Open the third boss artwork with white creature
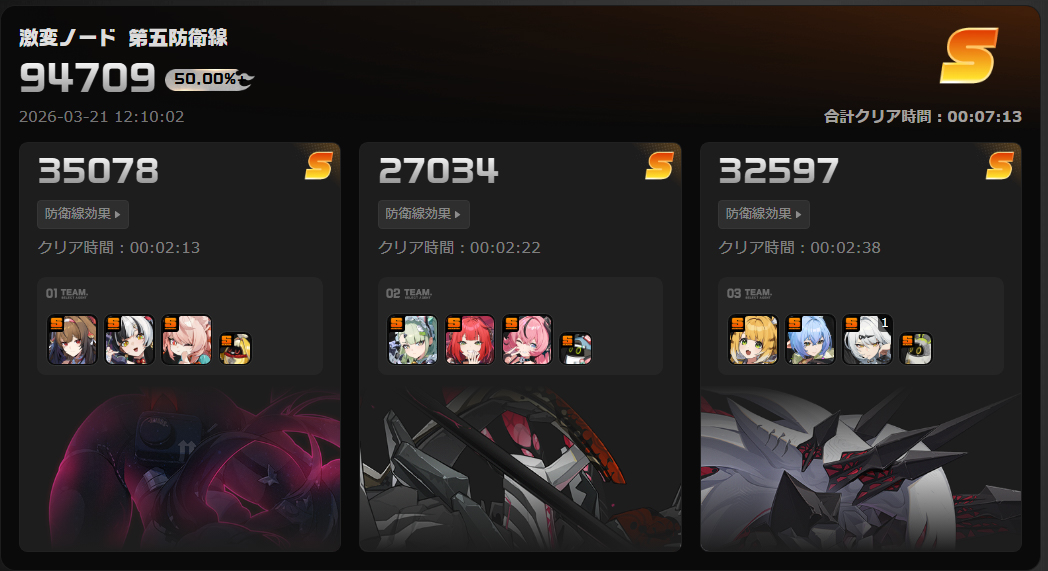Viewport: 1048px width, 571px height. (861, 468)
